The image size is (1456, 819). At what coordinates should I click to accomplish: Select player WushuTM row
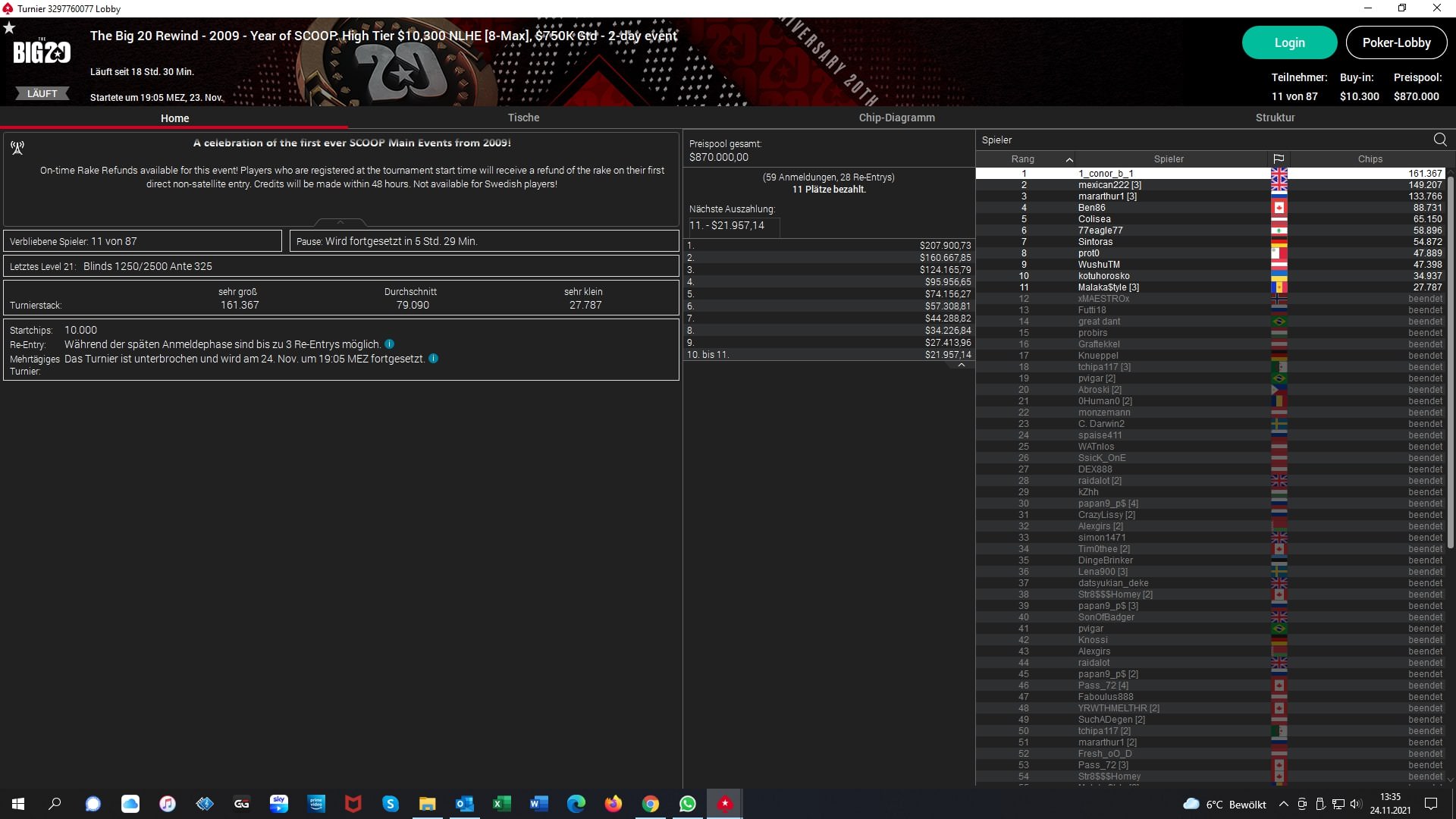tap(1210, 265)
